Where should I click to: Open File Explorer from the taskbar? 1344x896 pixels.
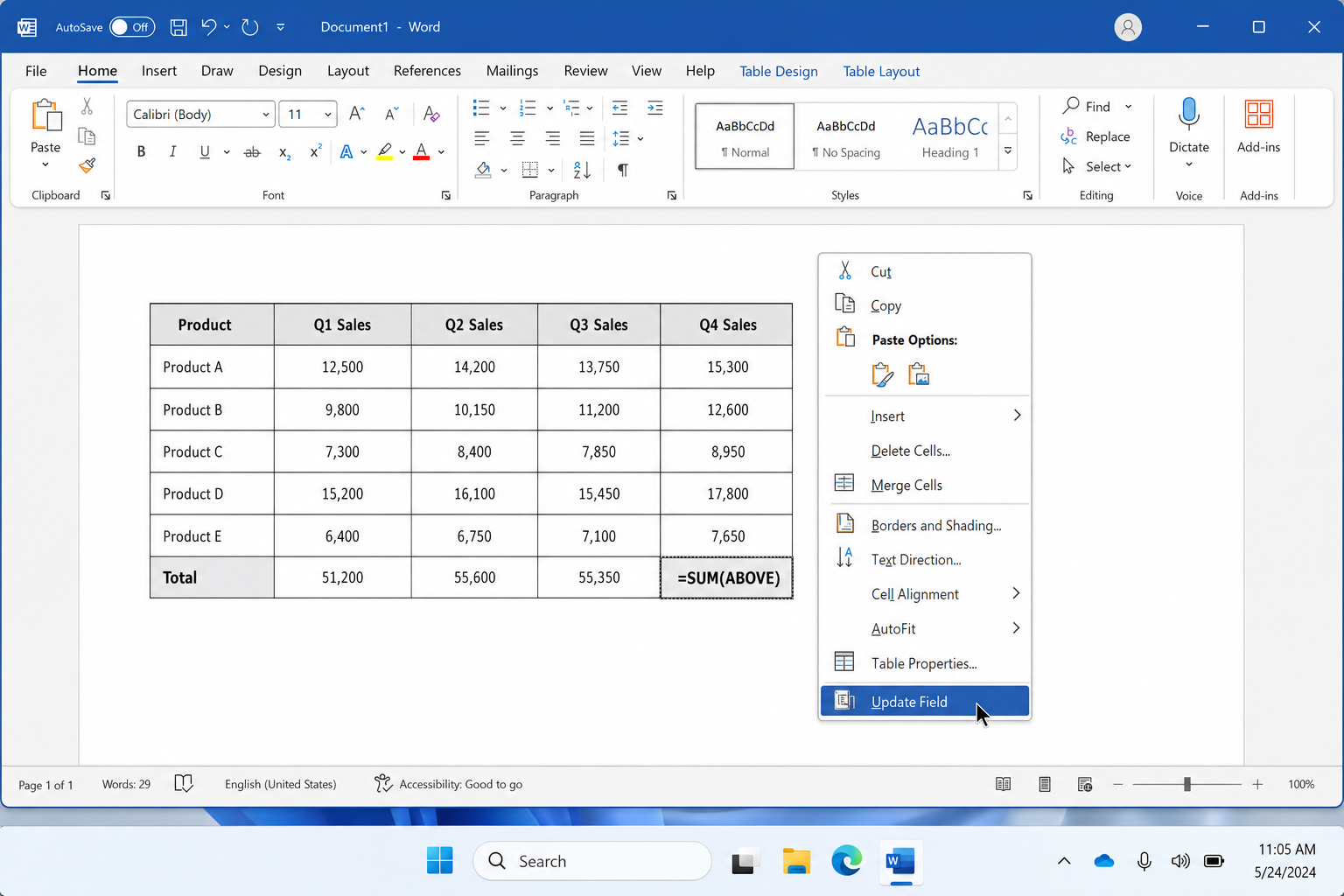click(795, 862)
